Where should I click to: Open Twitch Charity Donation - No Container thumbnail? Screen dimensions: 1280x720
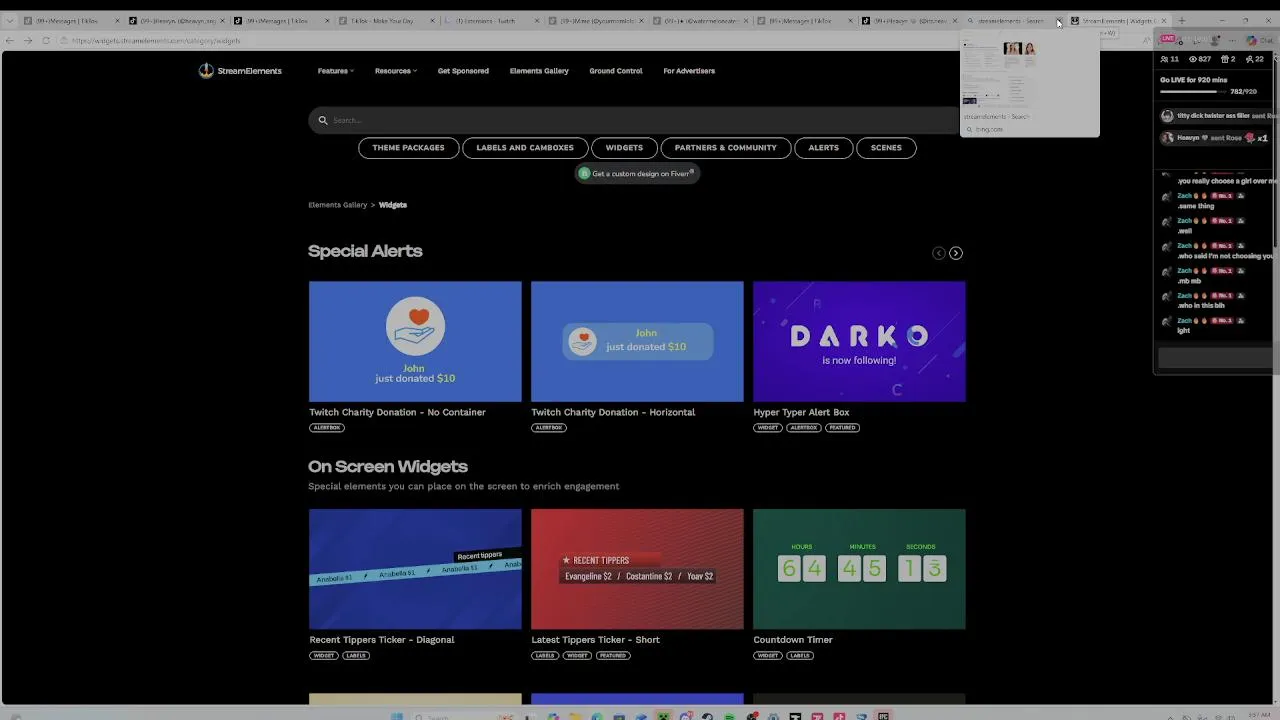(x=415, y=341)
